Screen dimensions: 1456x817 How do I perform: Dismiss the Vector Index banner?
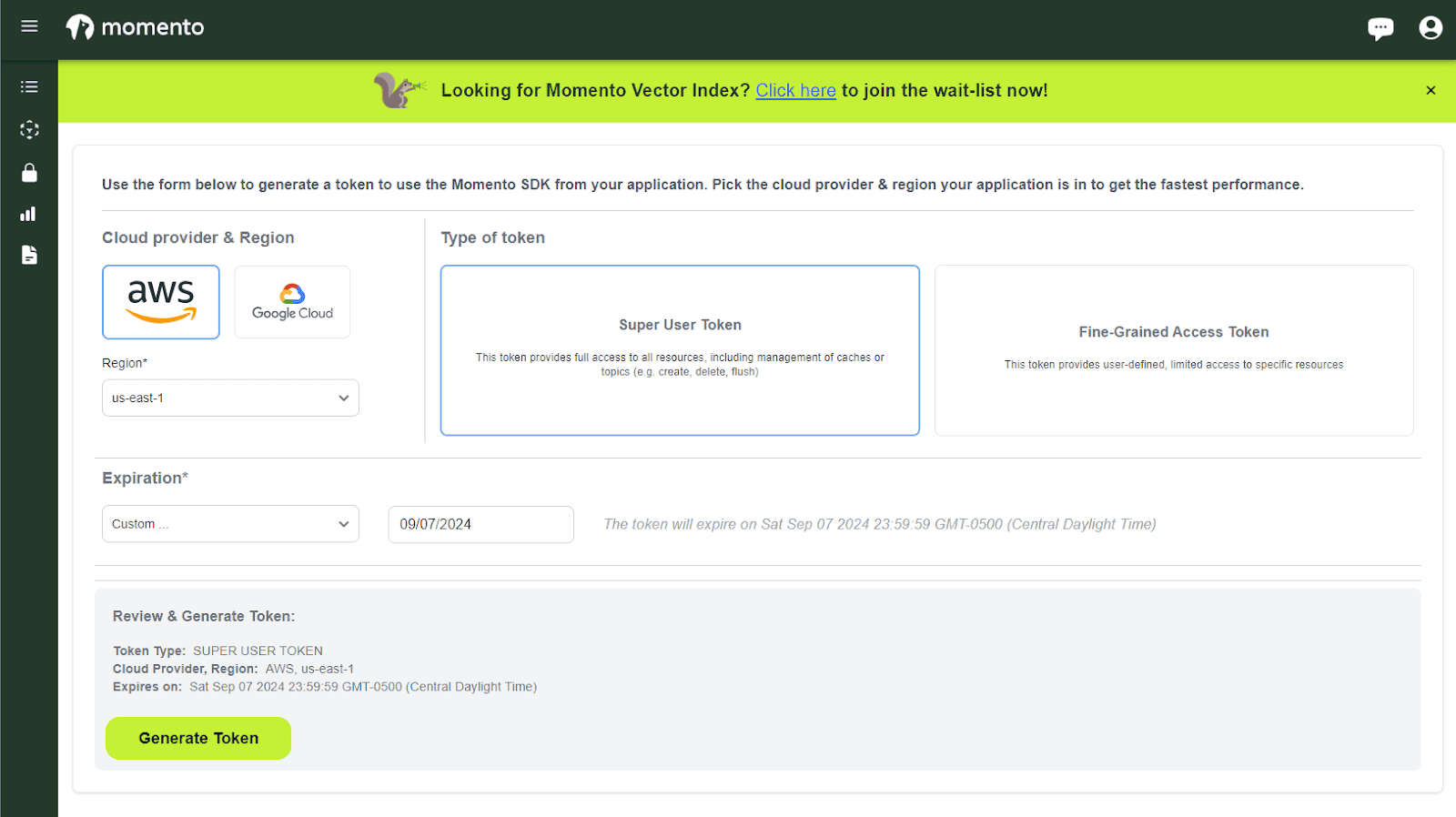pos(1431,90)
